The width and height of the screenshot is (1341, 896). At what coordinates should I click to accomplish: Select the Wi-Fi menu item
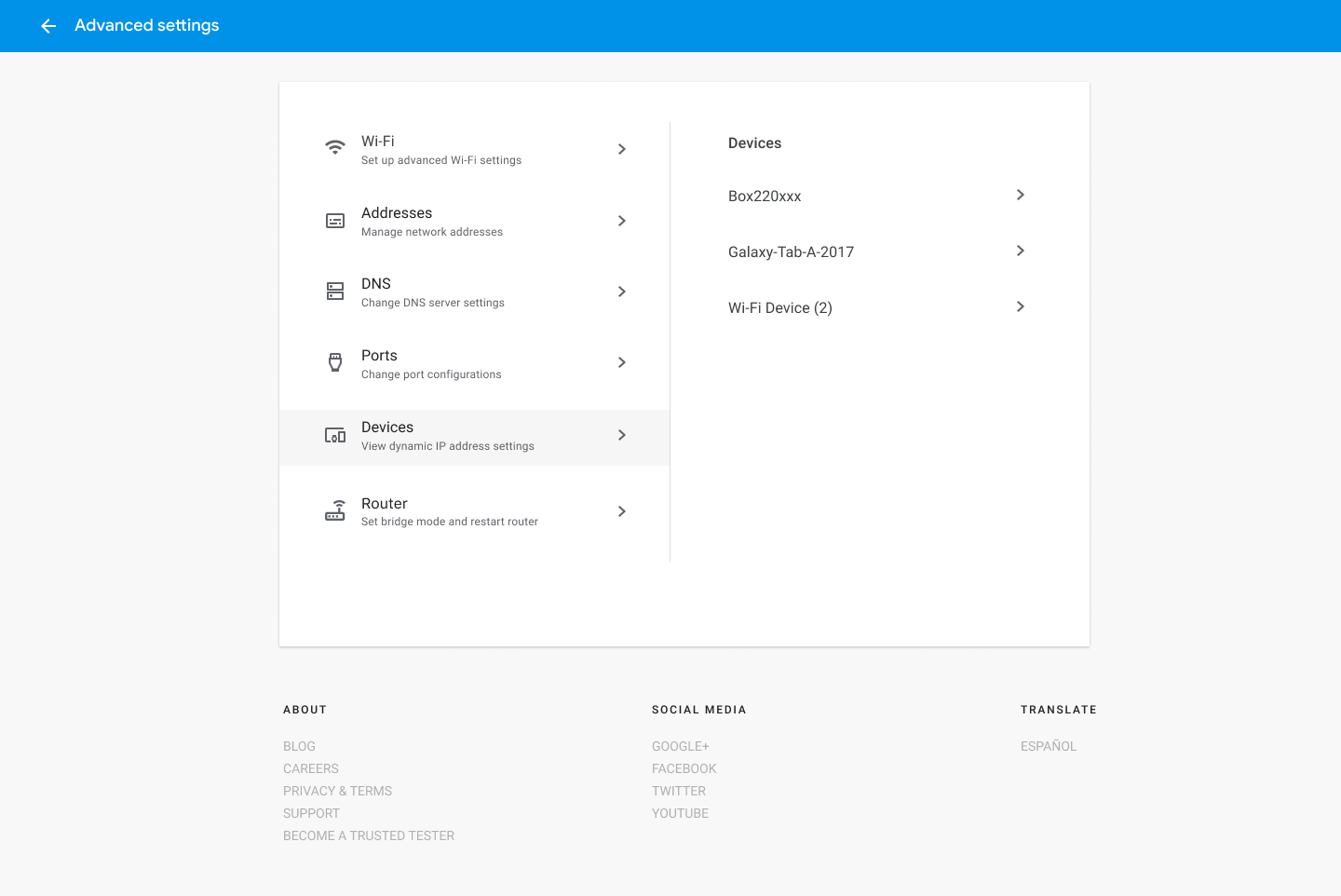tap(475, 149)
